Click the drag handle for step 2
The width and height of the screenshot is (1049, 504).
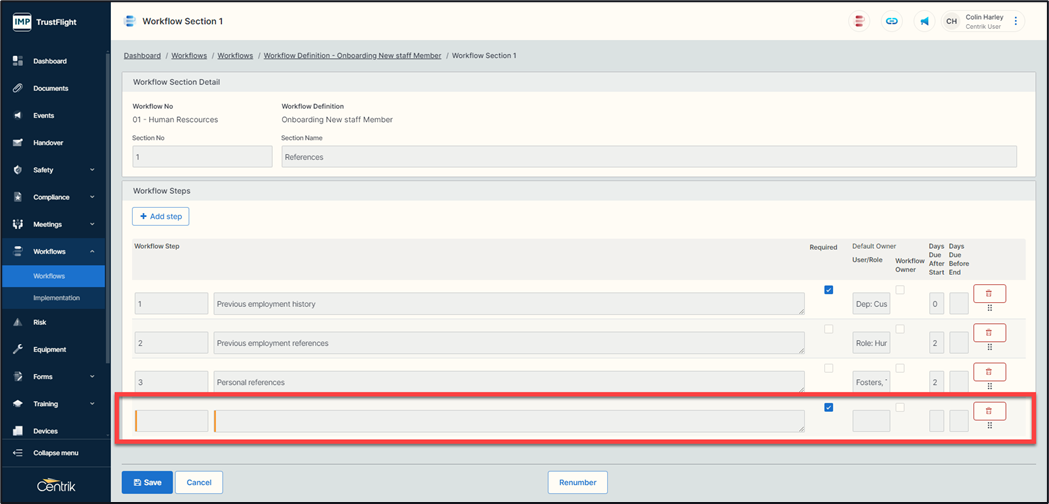tap(989, 347)
